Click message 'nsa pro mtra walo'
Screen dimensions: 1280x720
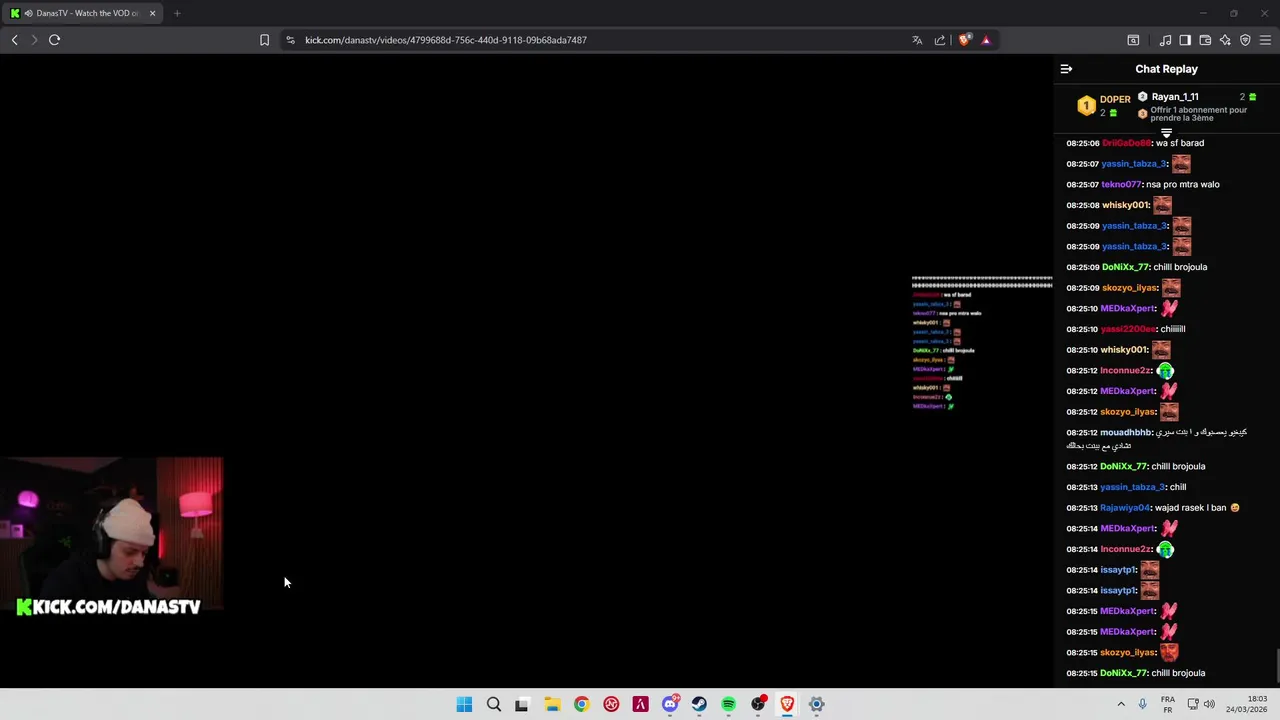pos(1183,184)
